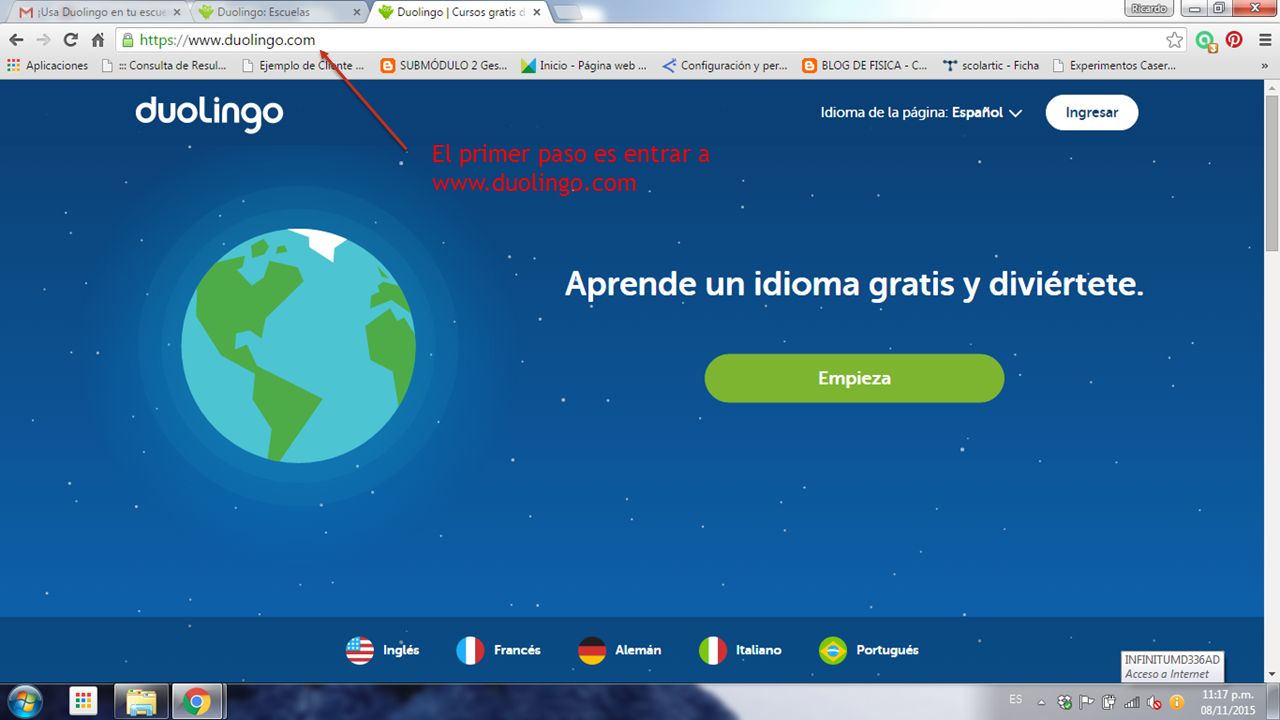Reload the current page
1280x720 pixels.
[70, 40]
